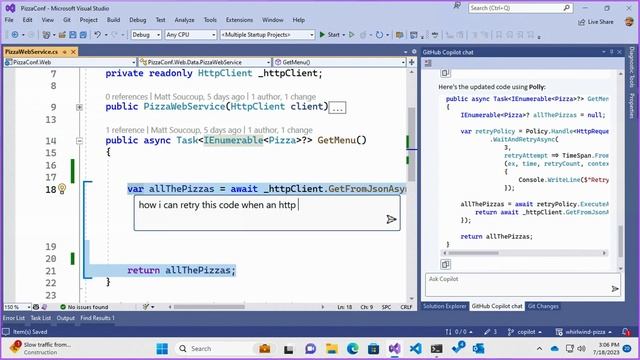Click send arrow in Ask Copilot chat box
640x360 pixels.
(615, 289)
